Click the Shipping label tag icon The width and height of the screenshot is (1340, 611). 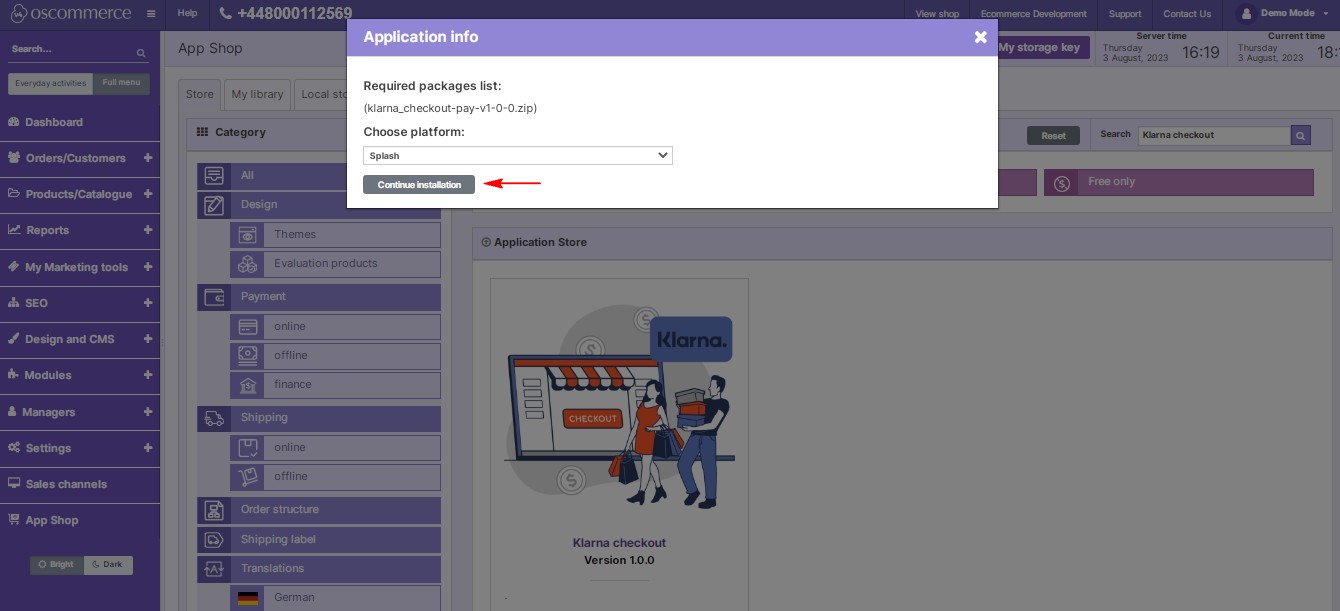[214, 540]
